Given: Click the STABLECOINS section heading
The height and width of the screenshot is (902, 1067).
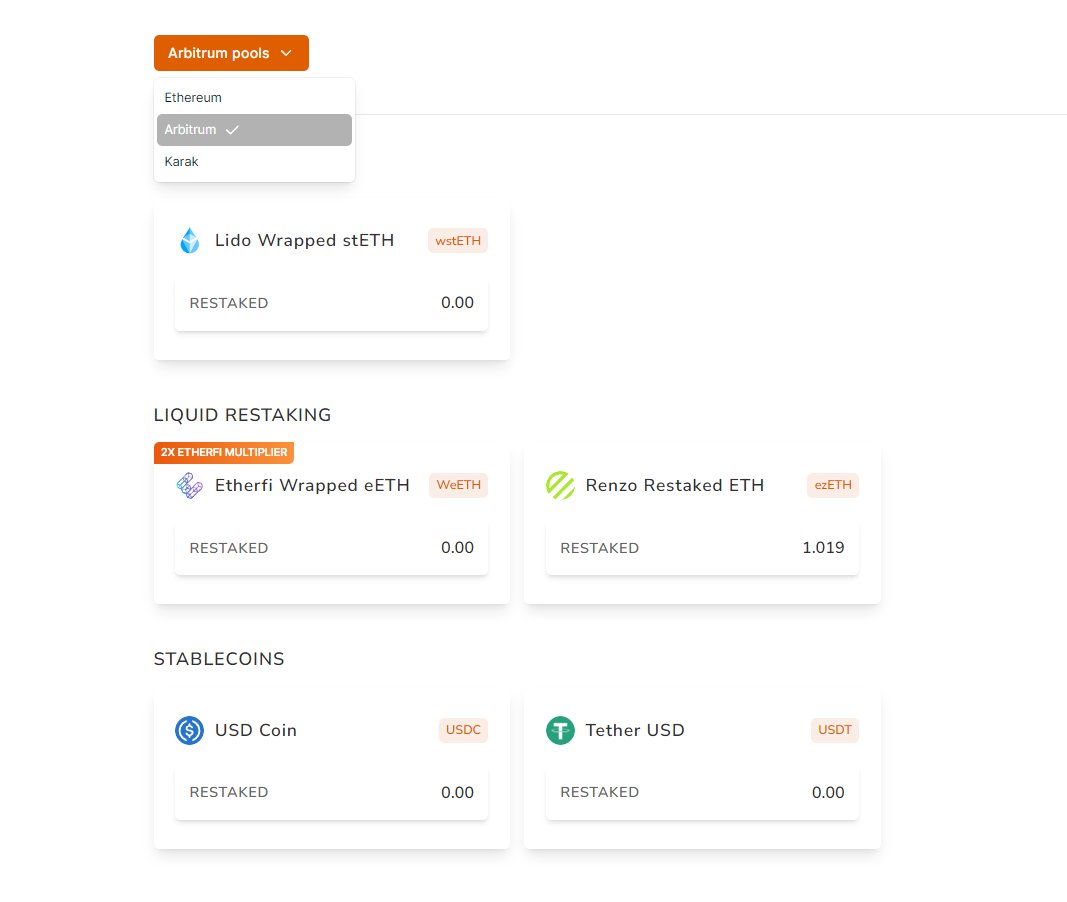Looking at the screenshot, I should coord(219,659).
